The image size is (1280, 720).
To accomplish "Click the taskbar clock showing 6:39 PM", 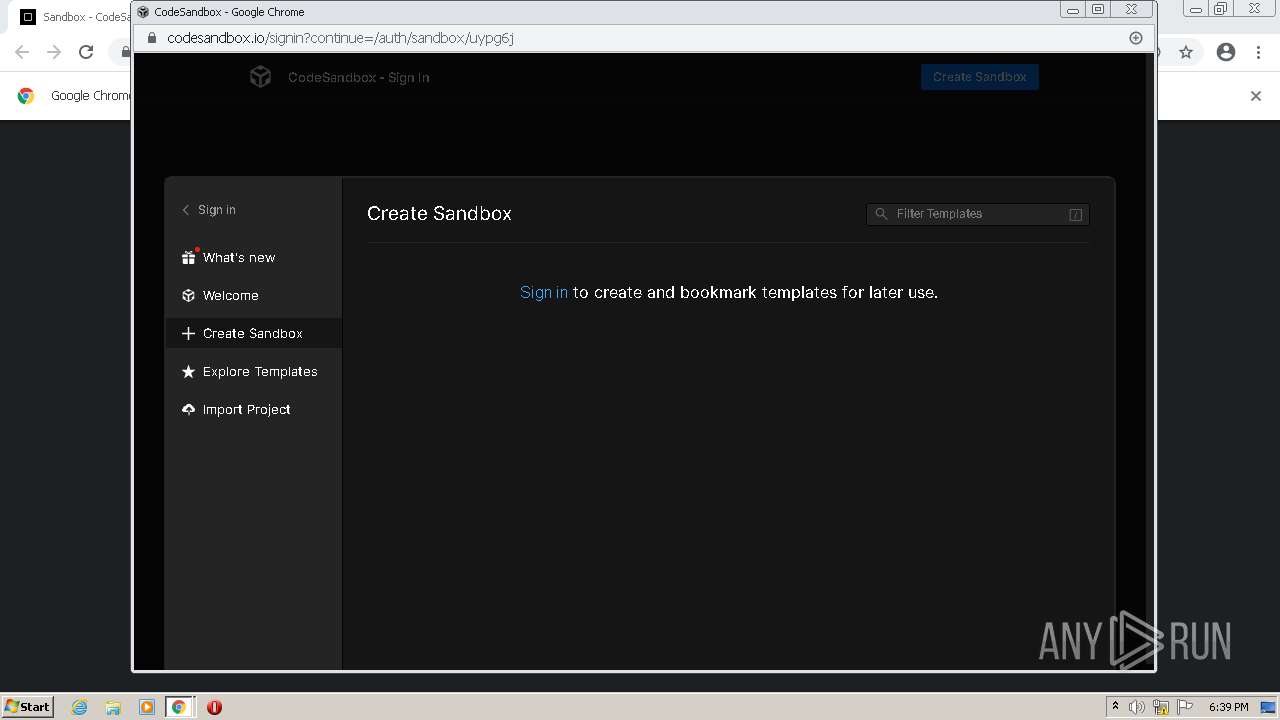I will tap(1228, 707).
